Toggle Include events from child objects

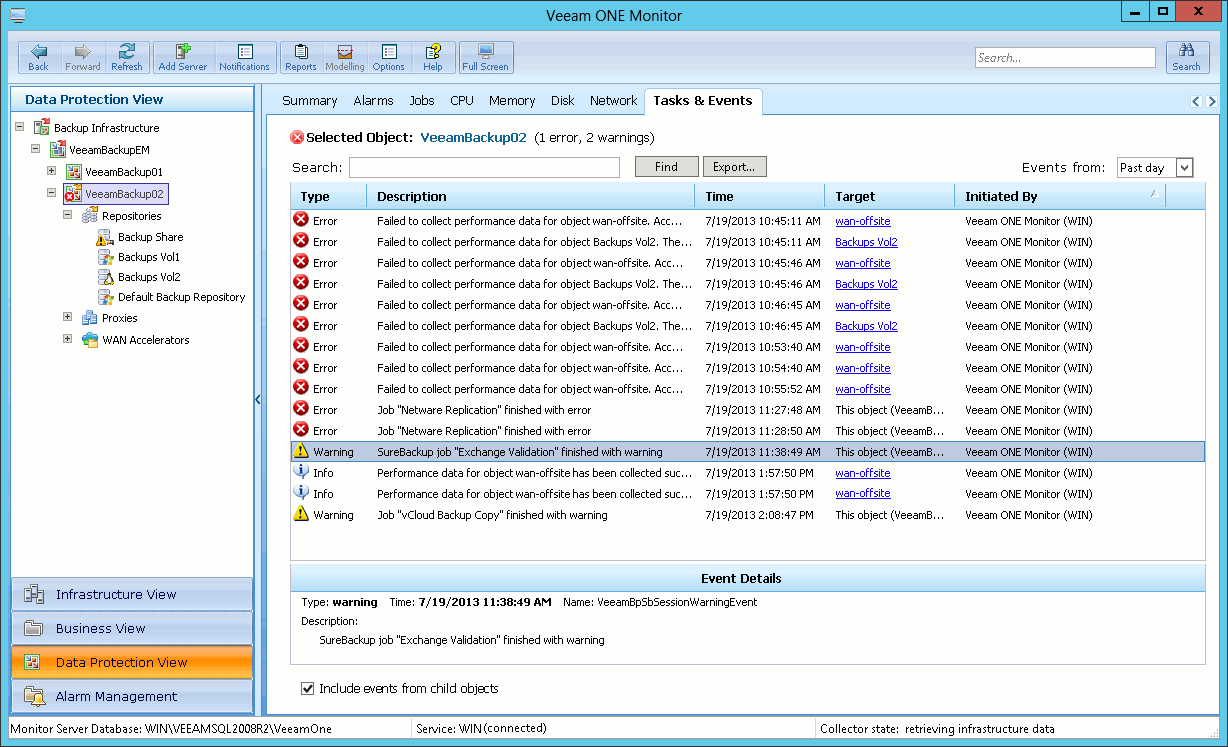point(307,689)
